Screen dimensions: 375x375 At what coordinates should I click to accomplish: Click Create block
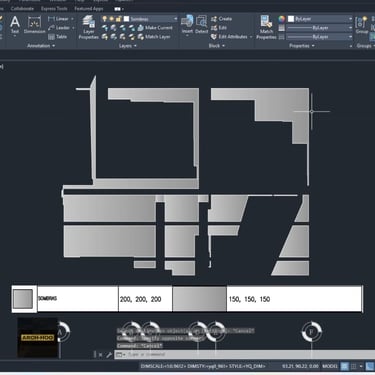coord(221,19)
